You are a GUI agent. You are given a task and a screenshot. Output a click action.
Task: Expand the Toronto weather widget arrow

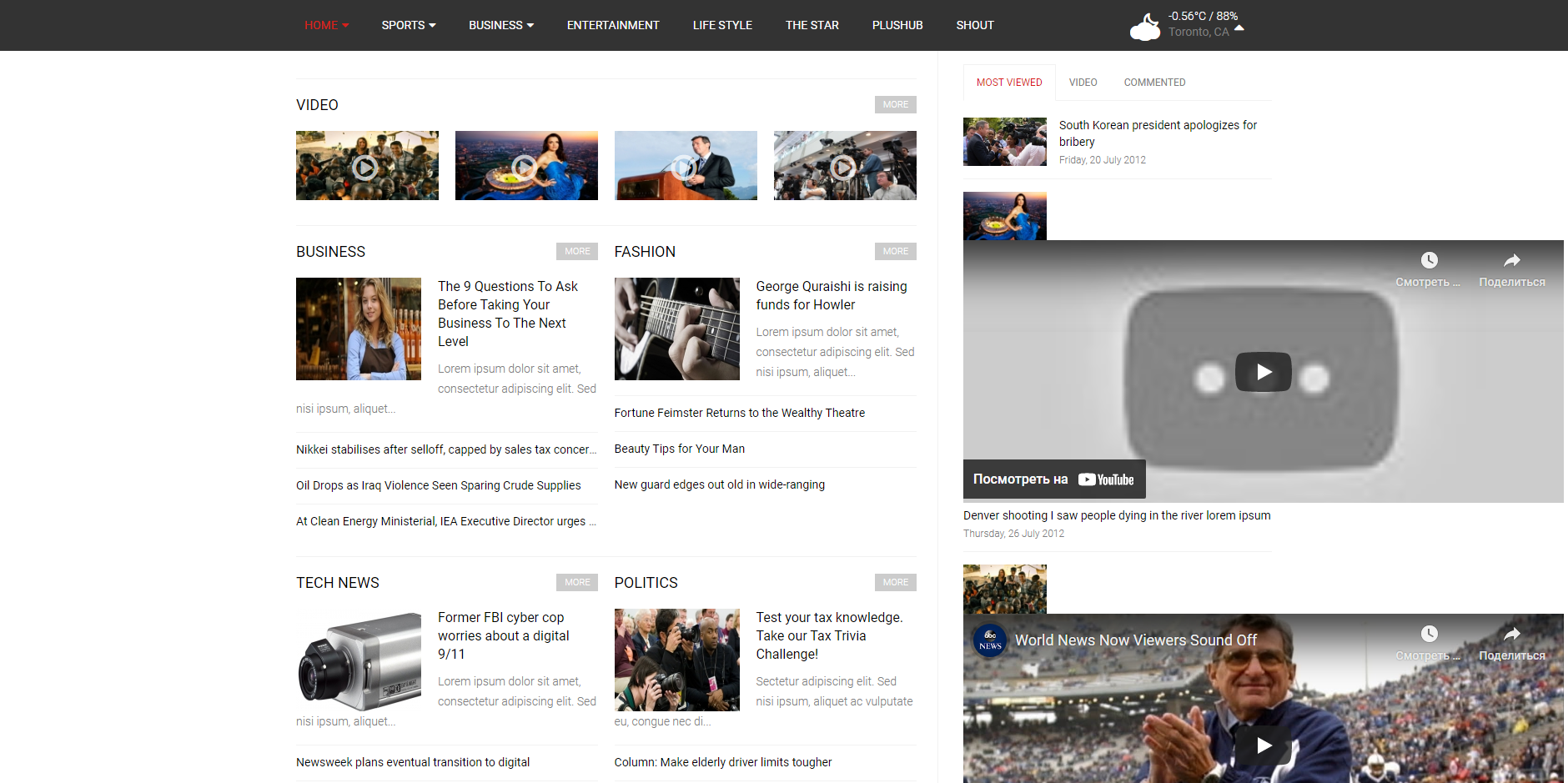pos(1239,28)
